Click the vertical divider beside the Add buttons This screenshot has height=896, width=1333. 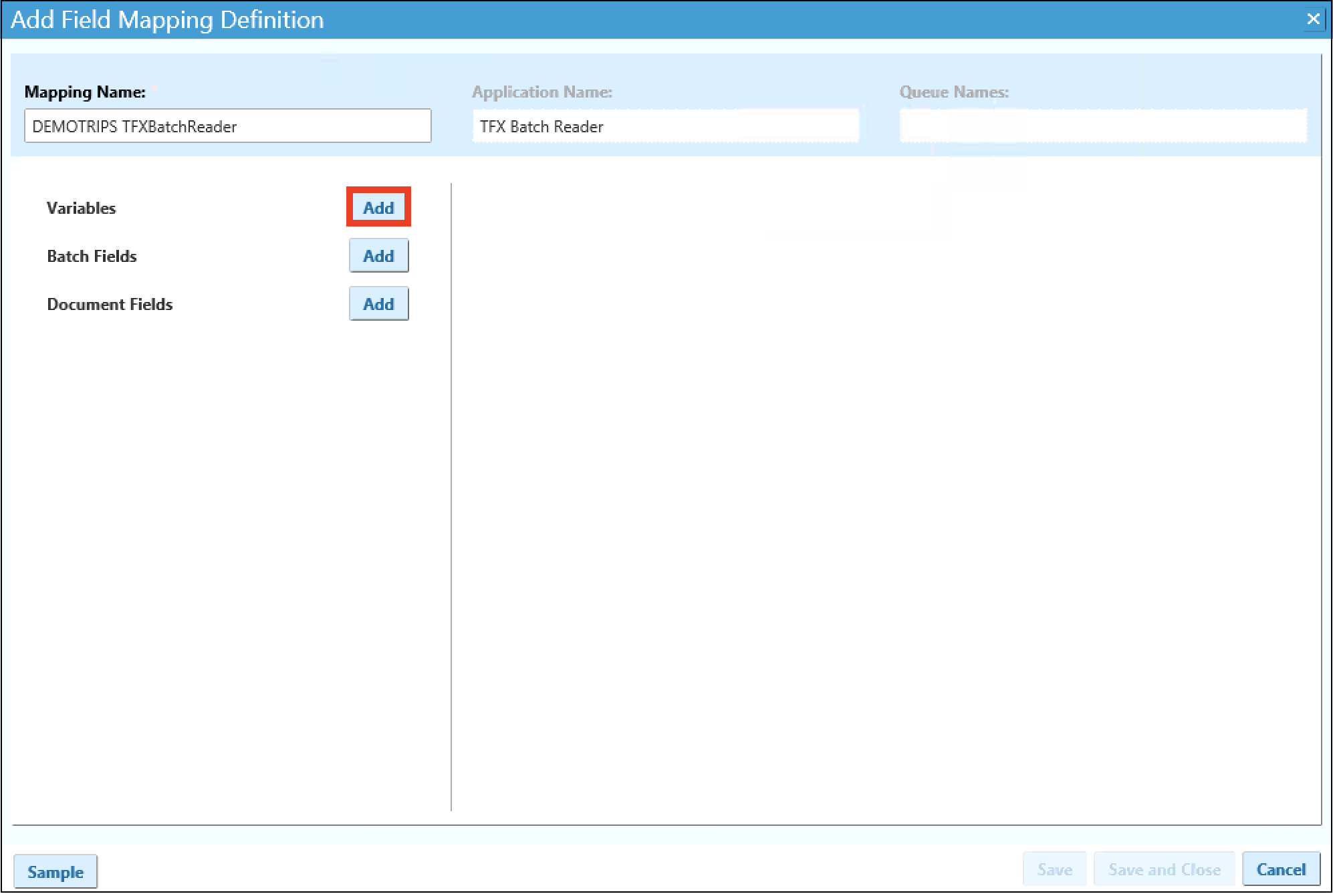(x=451, y=497)
